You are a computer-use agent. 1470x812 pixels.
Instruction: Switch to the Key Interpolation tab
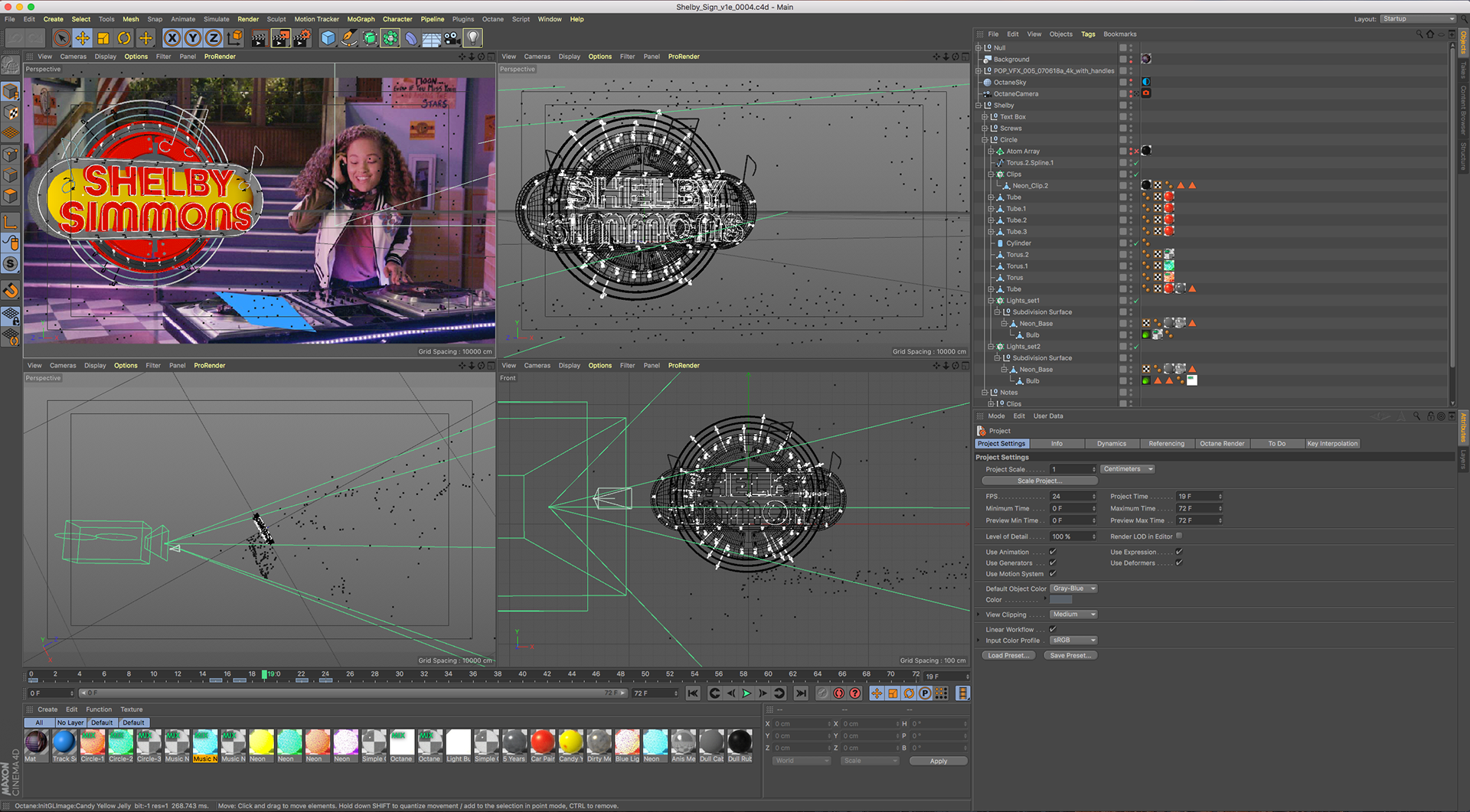point(1332,444)
